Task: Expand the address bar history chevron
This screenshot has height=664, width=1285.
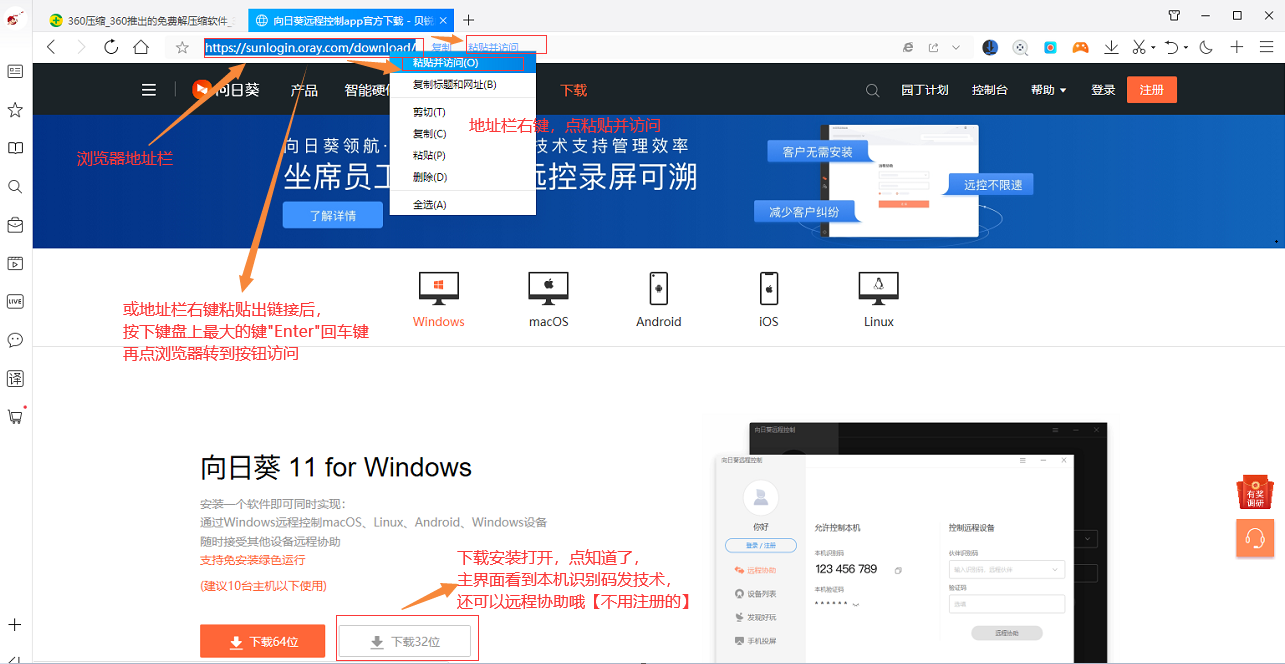Action: coord(956,47)
